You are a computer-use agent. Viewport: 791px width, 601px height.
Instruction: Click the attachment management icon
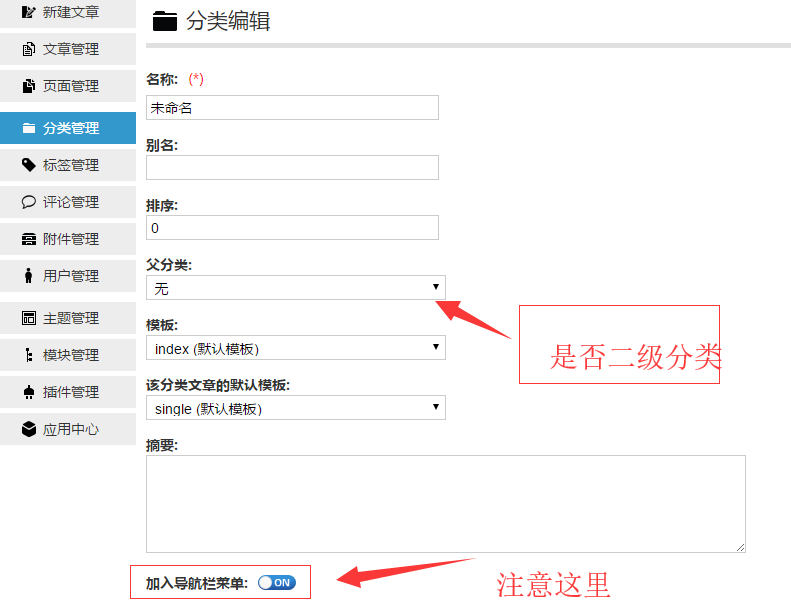click(29, 239)
